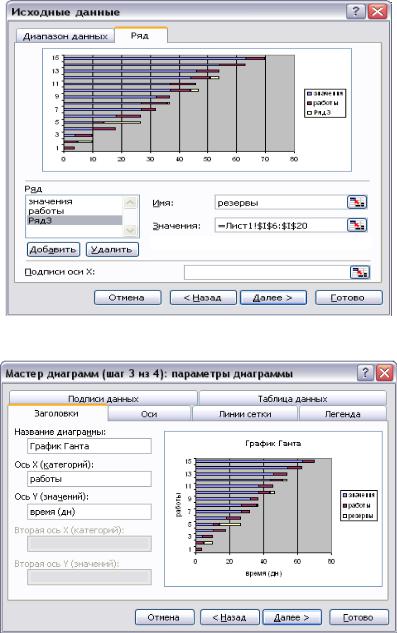This screenshot has width=397, height=633.
Task: Click 'время (дн)' axis label in preview
Action: coord(264,573)
